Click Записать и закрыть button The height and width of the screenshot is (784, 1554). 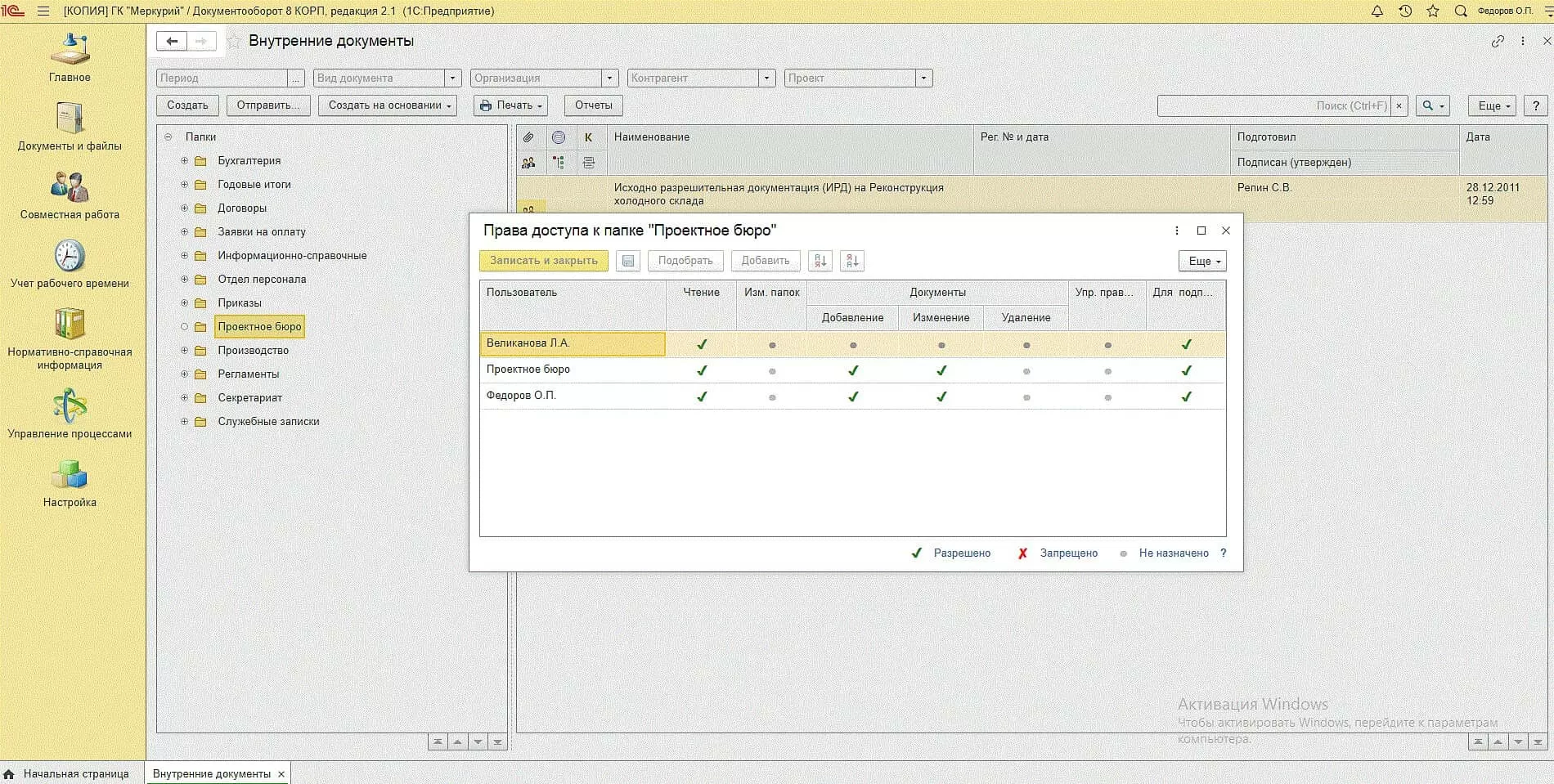(x=544, y=261)
